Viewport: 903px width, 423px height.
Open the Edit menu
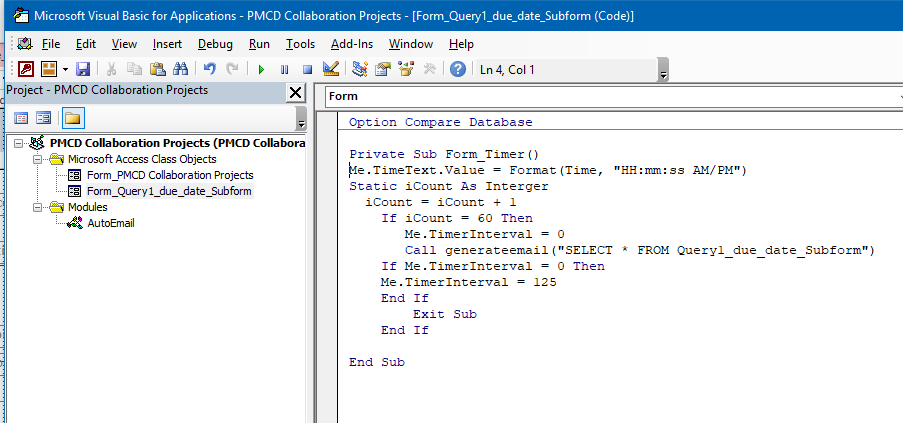tap(86, 44)
